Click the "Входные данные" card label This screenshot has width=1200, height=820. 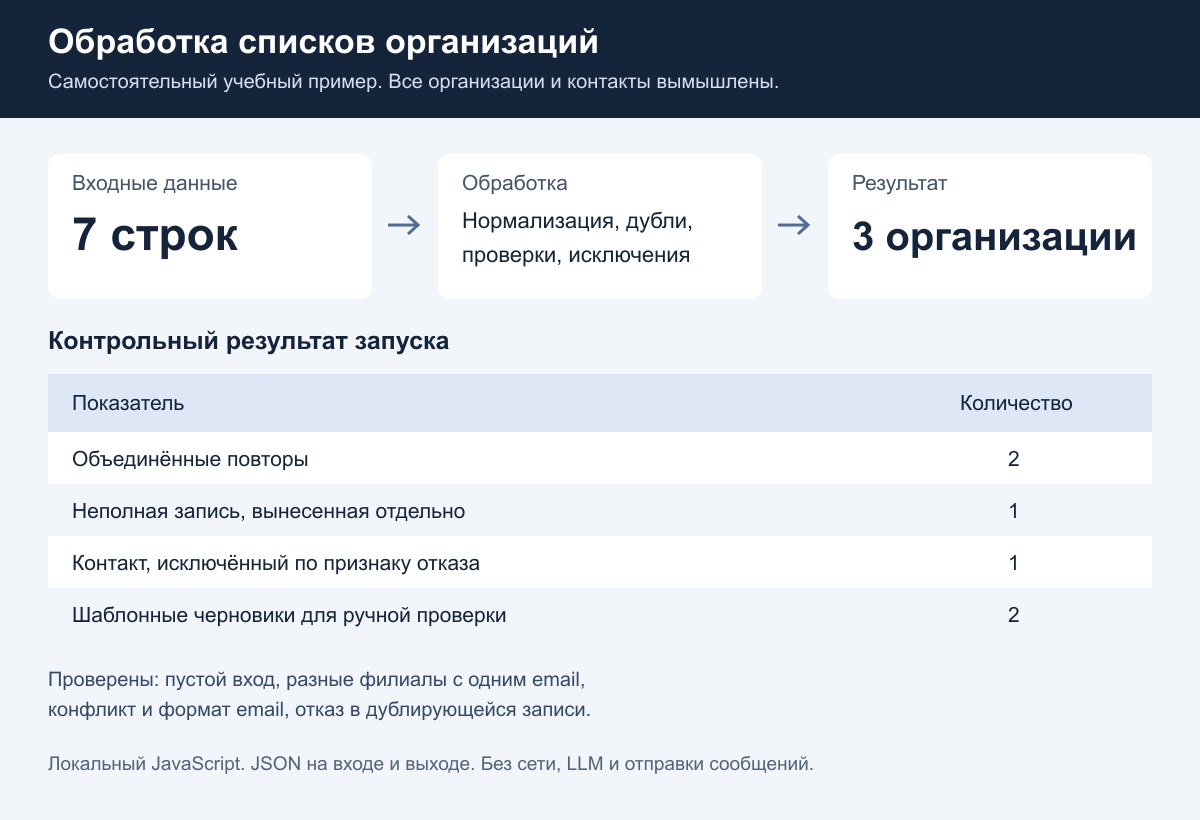coord(155,183)
